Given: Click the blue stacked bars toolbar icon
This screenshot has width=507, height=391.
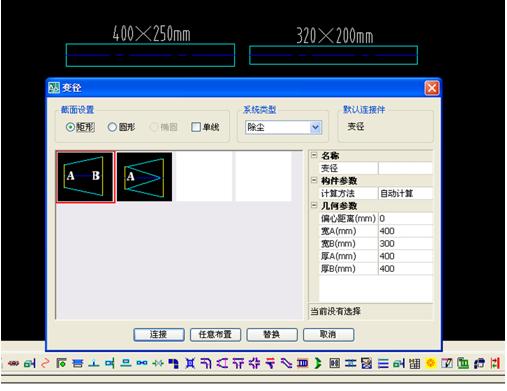Looking at the screenshot, I should [78, 363].
